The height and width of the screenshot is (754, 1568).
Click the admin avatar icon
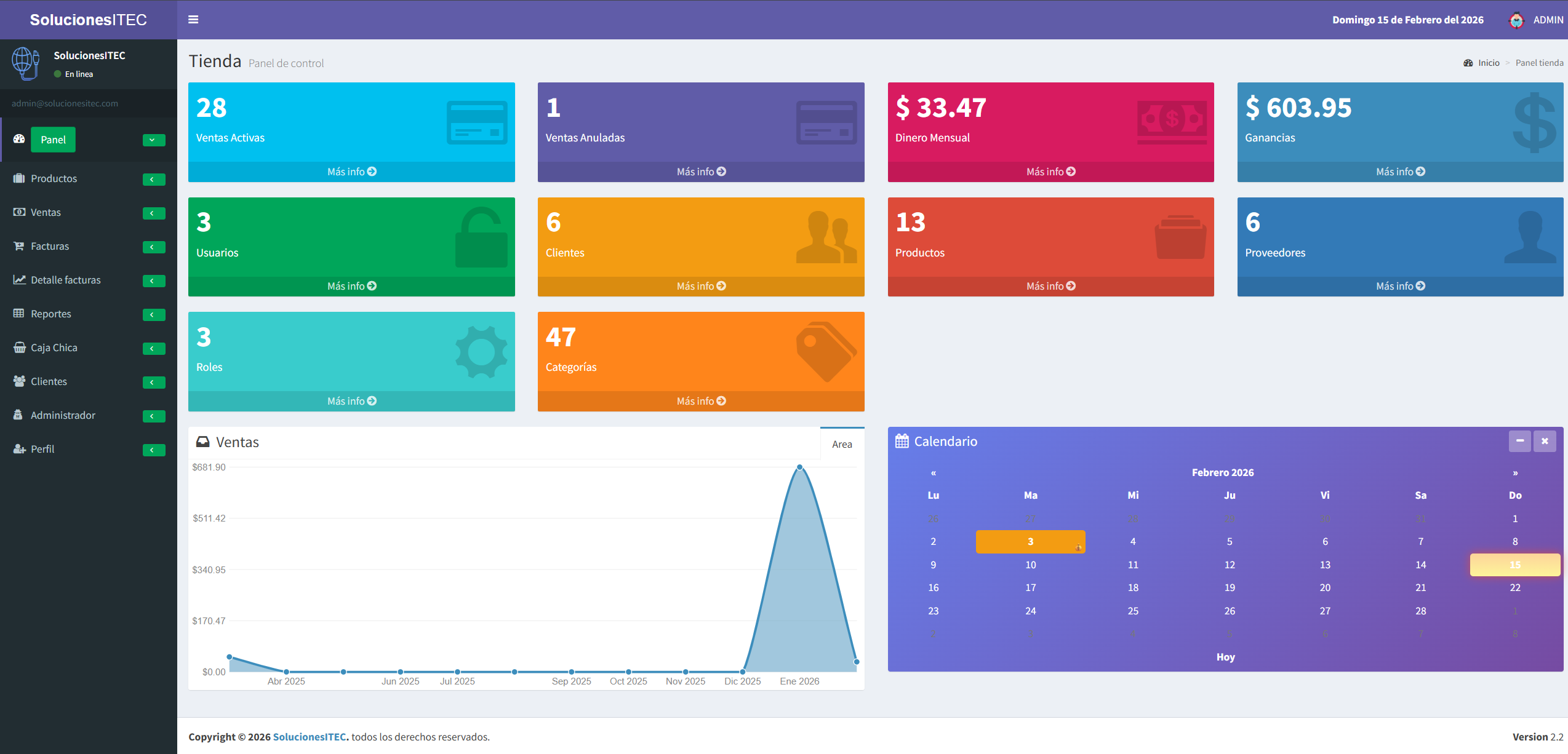[x=1516, y=20]
